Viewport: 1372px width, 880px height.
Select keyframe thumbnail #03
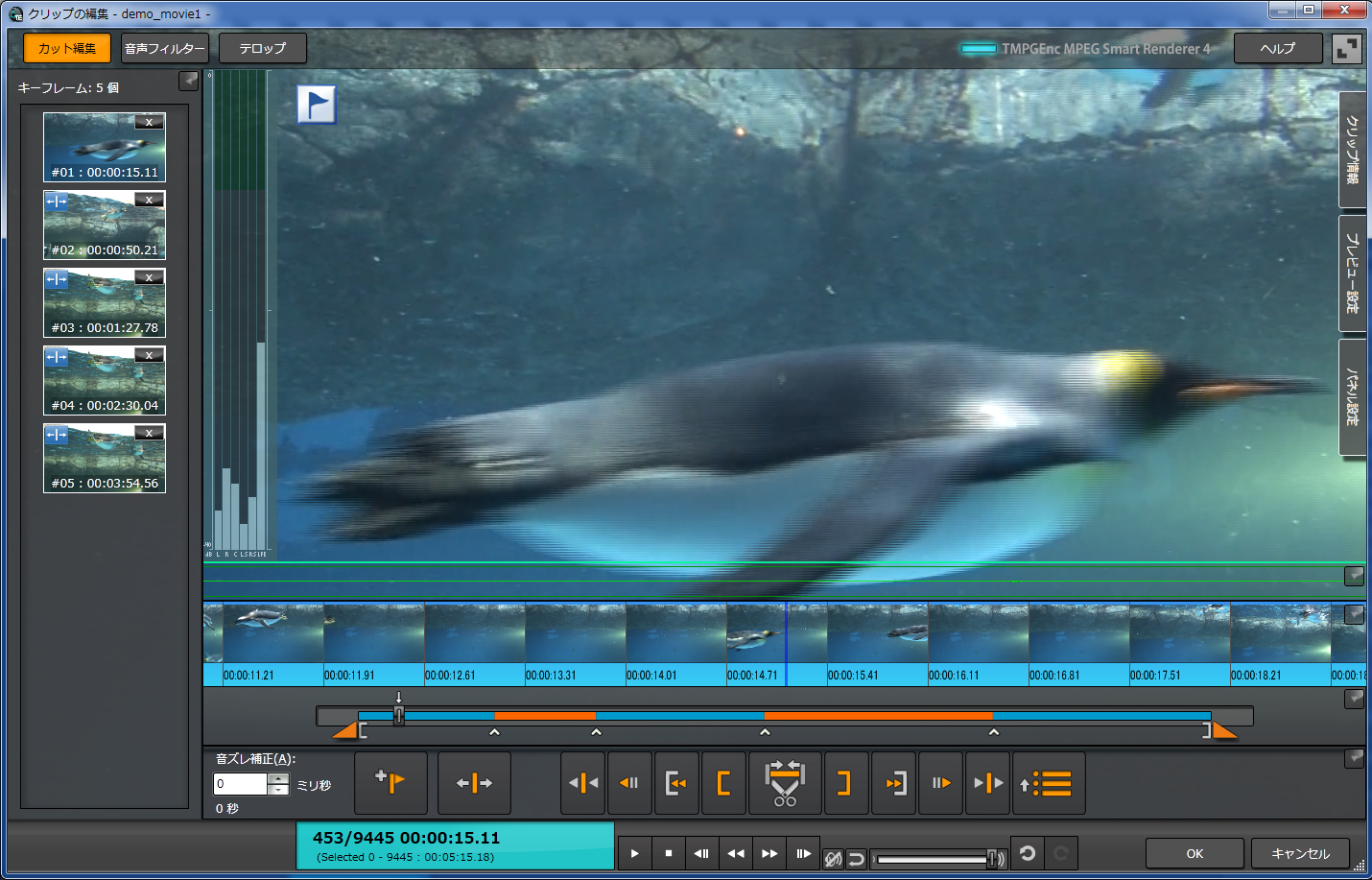[104, 302]
